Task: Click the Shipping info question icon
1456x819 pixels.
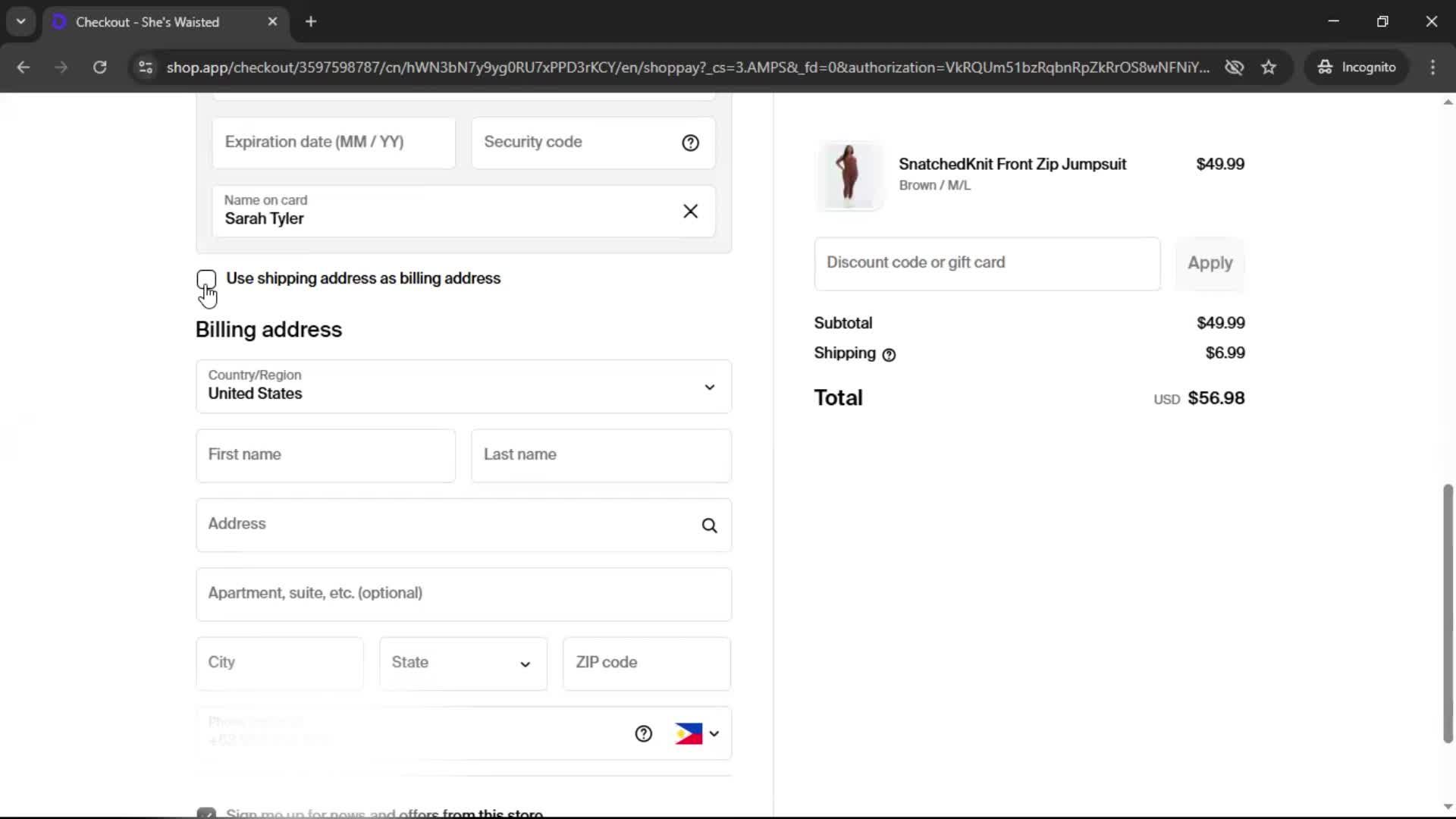Action: click(889, 355)
